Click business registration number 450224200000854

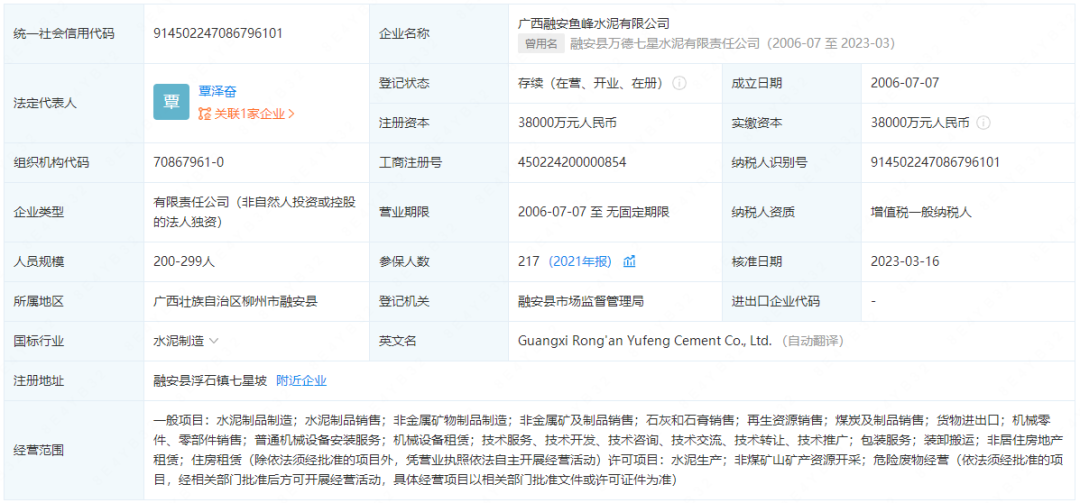tap(572, 163)
